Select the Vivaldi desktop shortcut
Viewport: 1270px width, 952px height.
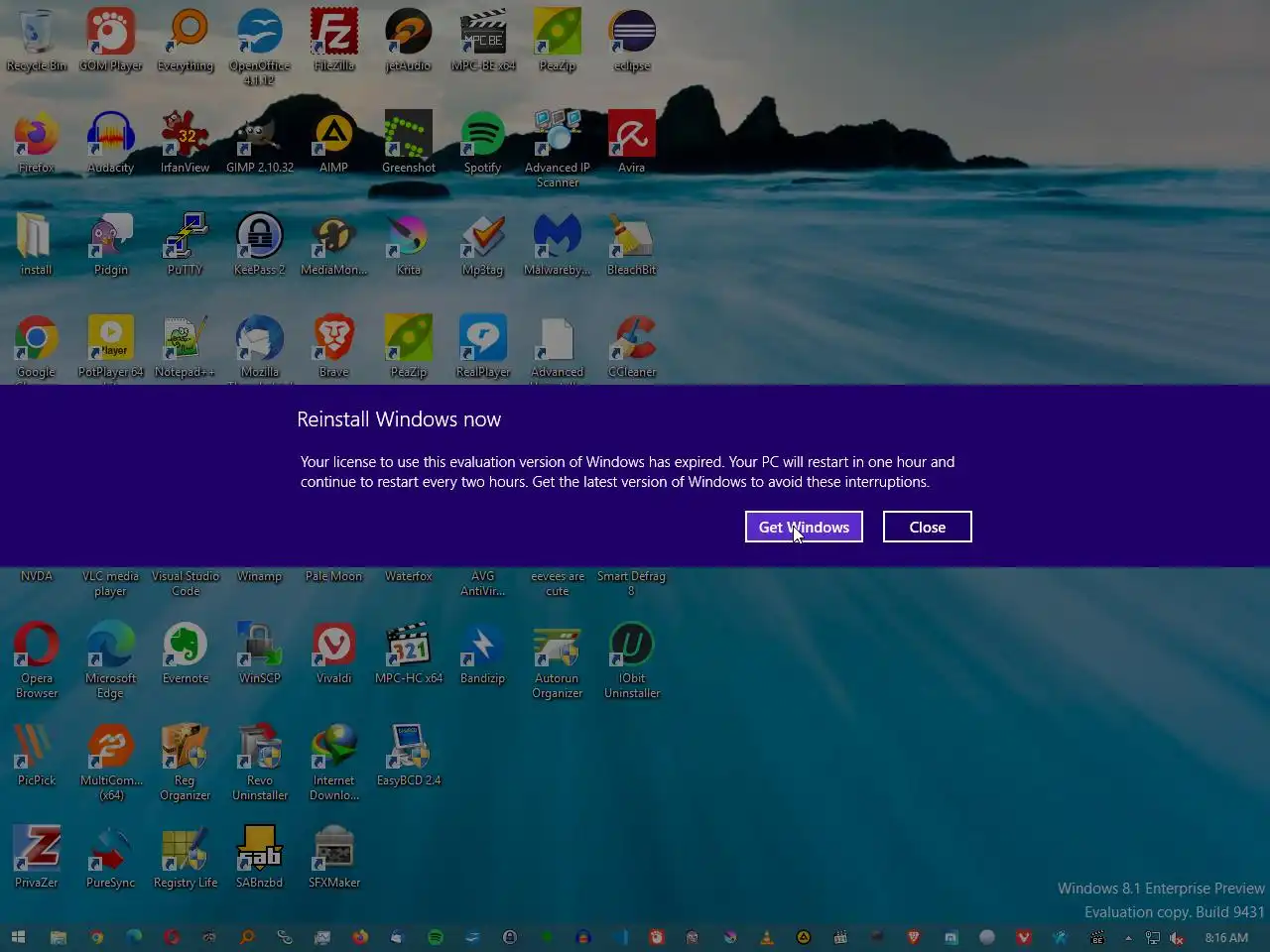[334, 654]
